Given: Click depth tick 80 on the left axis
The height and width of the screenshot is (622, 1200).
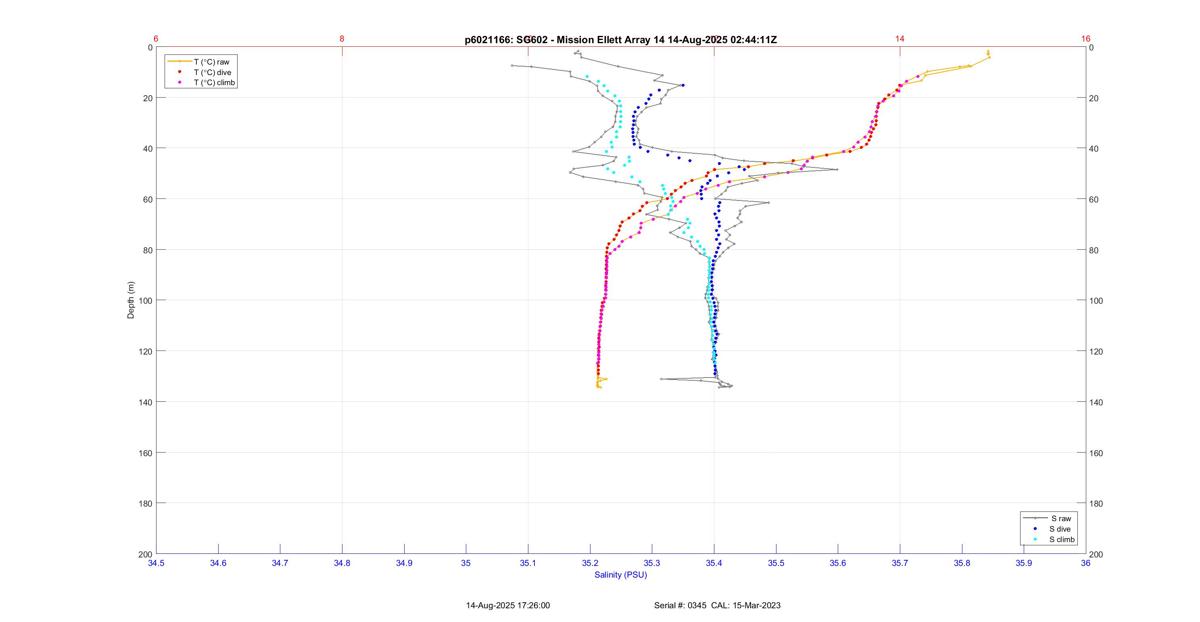Looking at the screenshot, I should click(x=148, y=250).
